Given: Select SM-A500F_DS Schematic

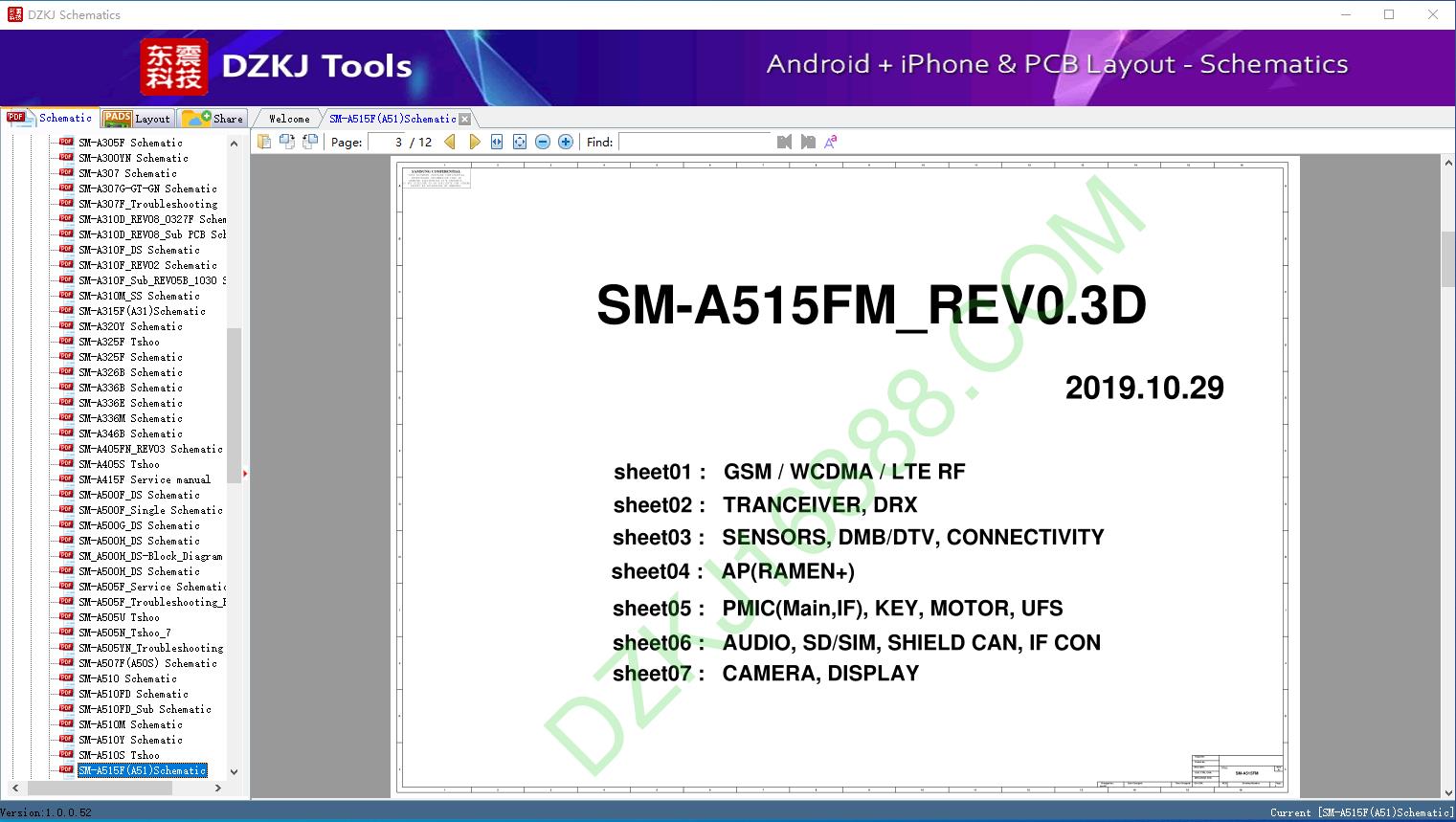Looking at the screenshot, I should tap(139, 495).
